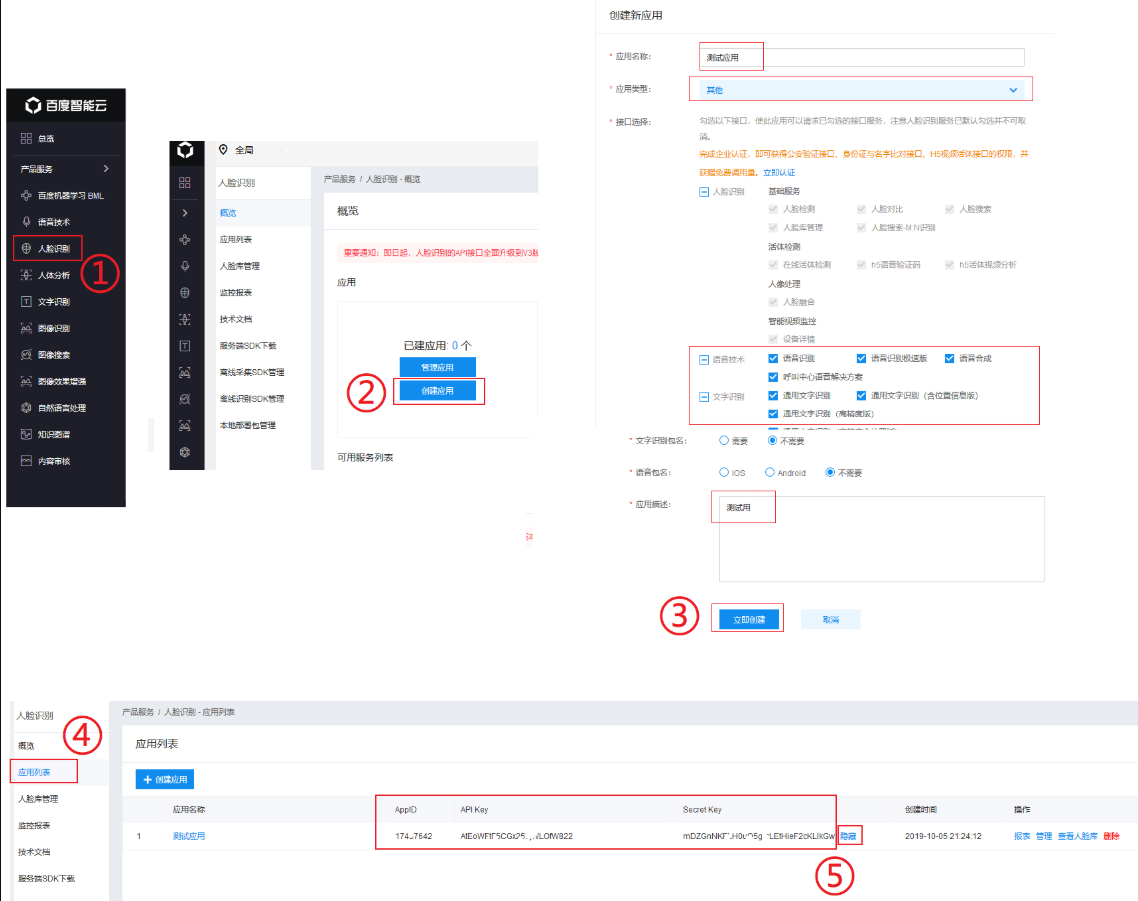This screenshot has height=901, width=1138.
Task: Click 管理 link in table row
Action: coord(1044,836)
